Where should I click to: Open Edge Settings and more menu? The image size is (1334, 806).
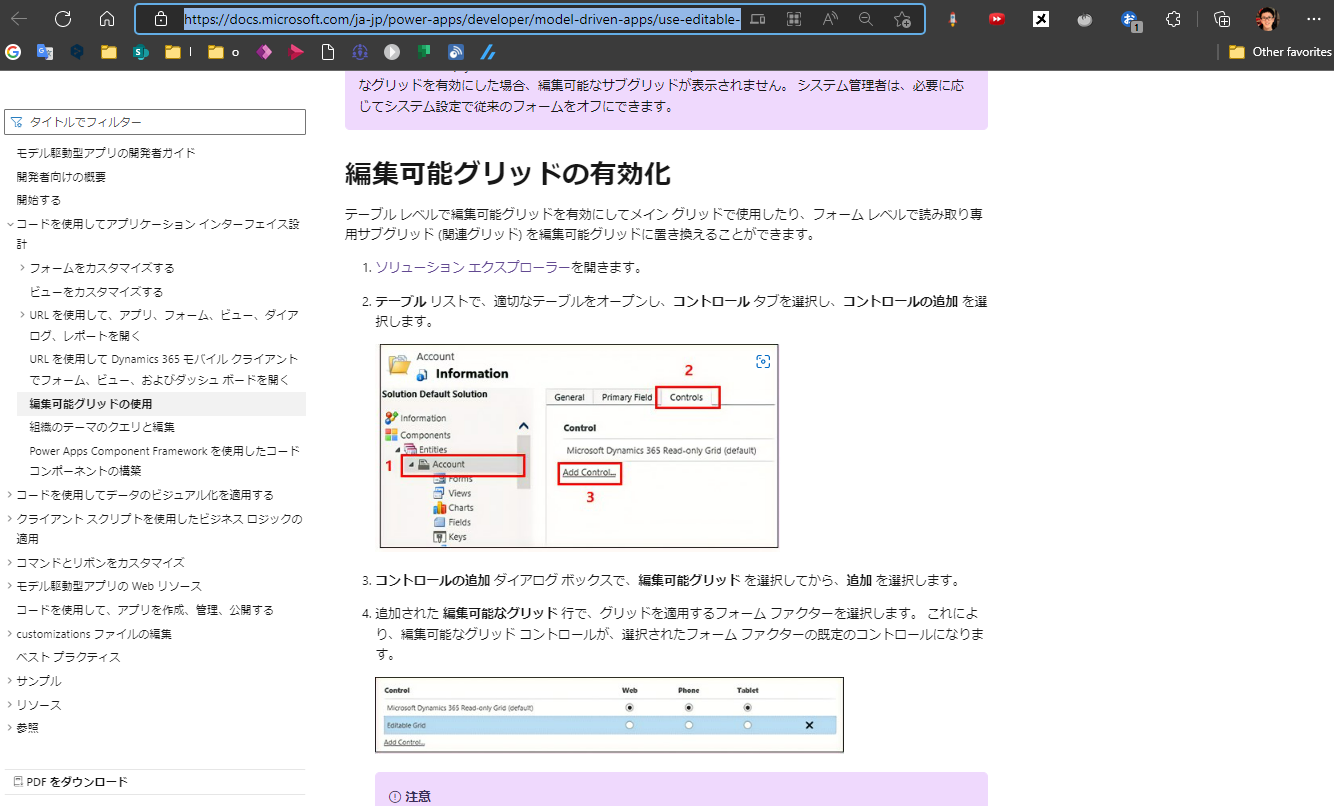(1313, 19)
